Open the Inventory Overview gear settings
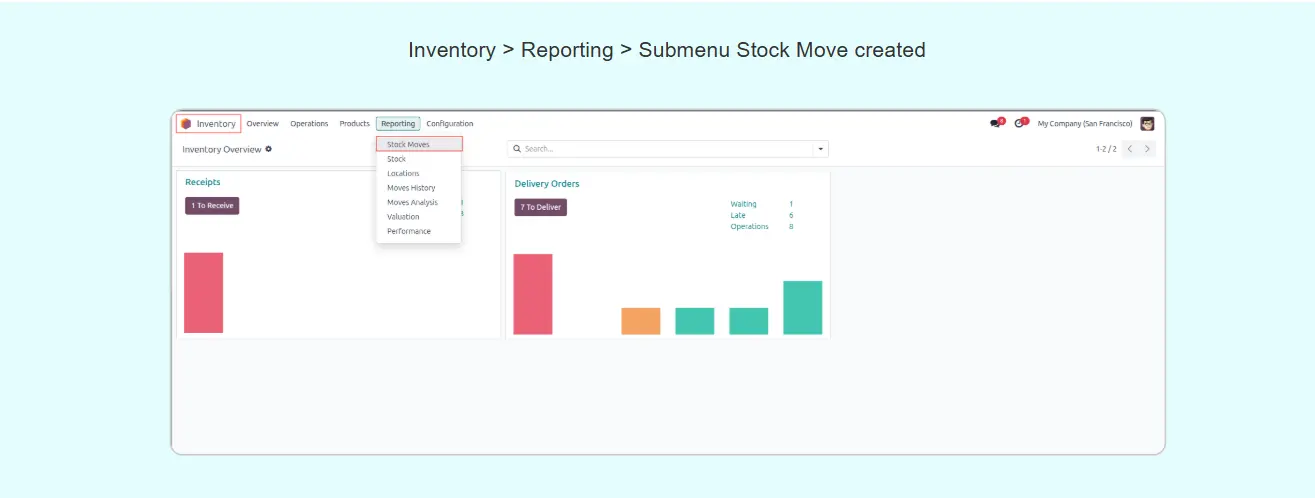1315x498 pixels. (268, 149)
